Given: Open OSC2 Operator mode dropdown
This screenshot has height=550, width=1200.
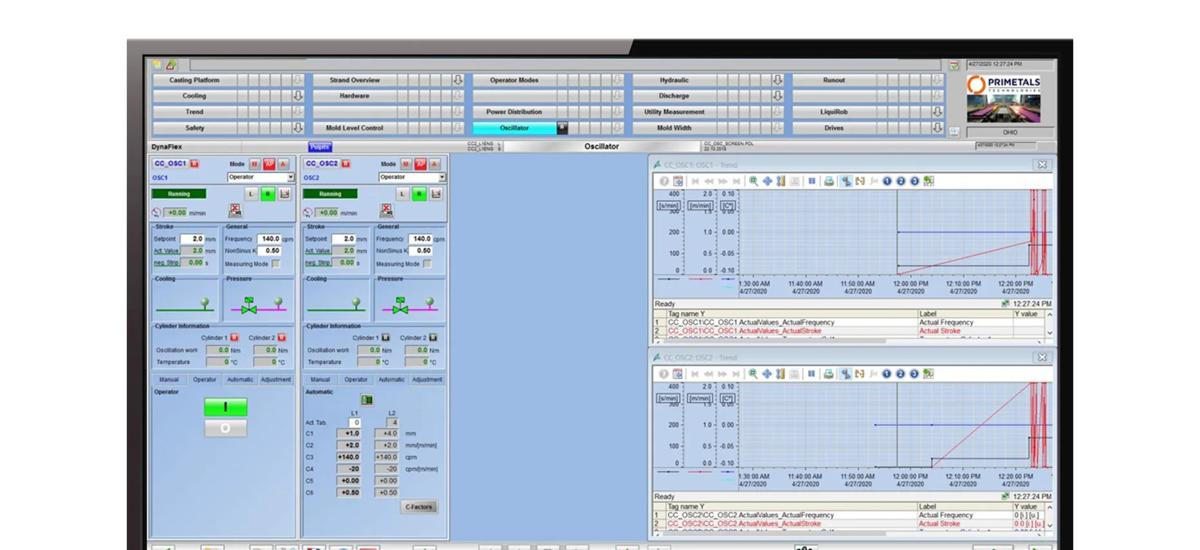Looking at the screenshot, I should (x=442, y=177).
